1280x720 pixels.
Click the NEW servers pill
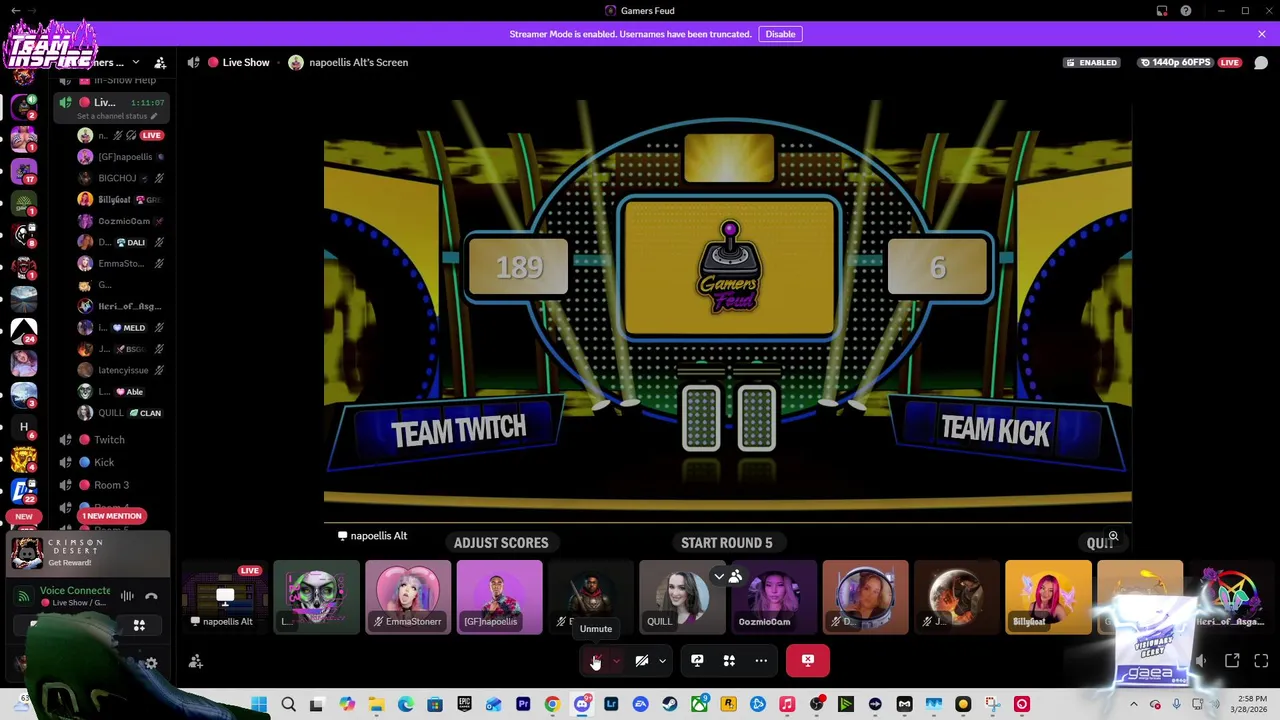(24, 517)
